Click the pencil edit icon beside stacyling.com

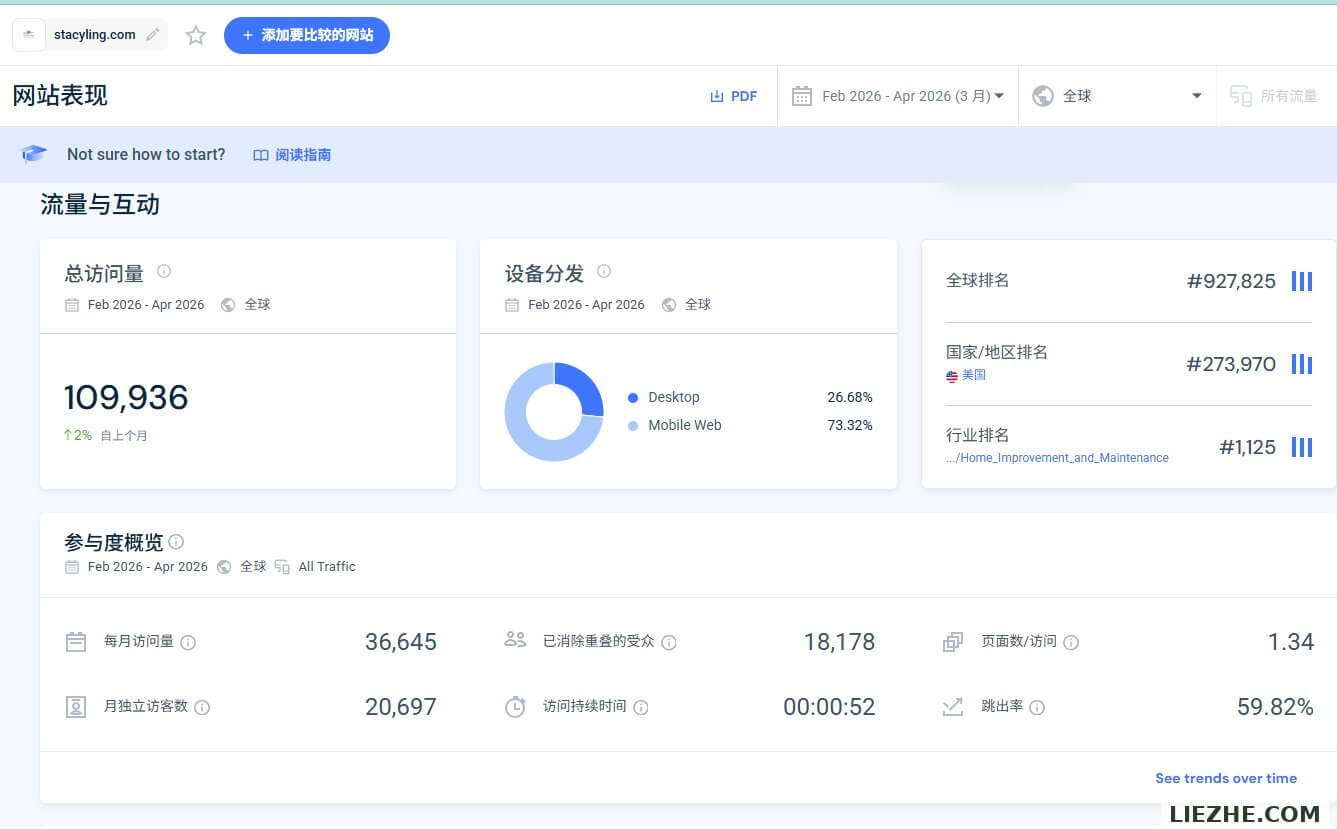[x=152, y=35]
